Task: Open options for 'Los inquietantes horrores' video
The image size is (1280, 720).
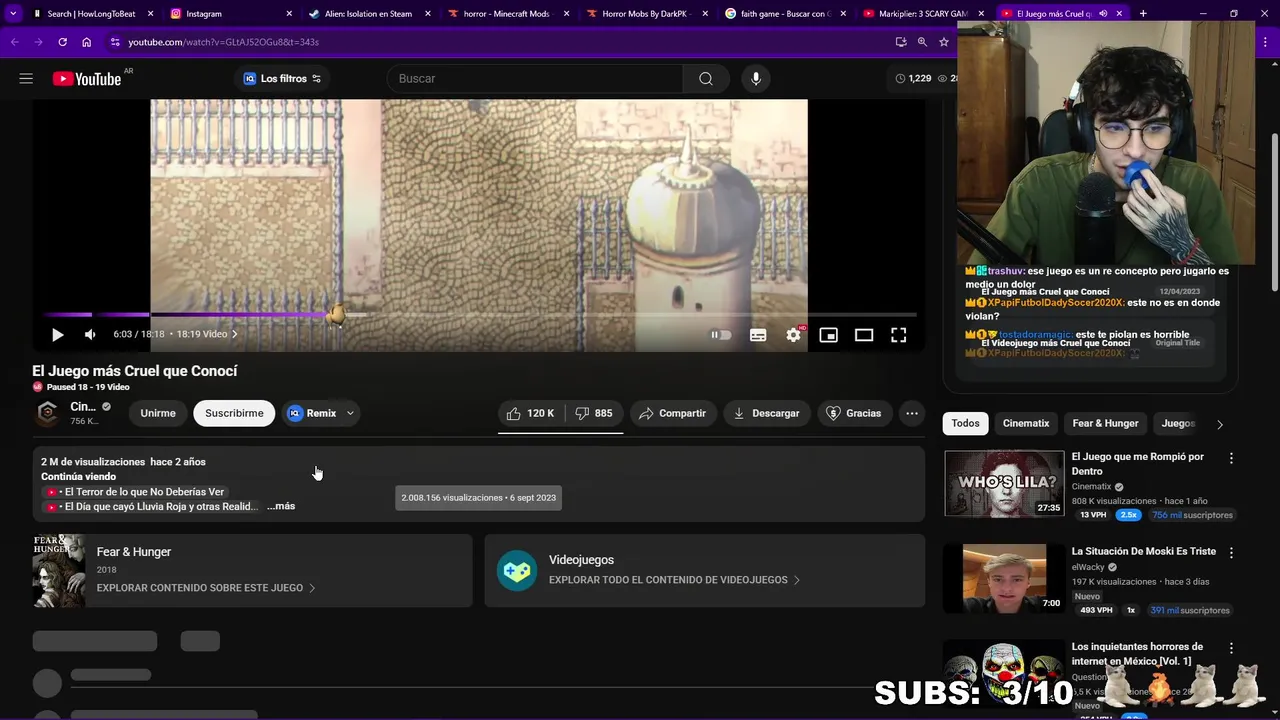Action: (x=1231, y=648)
